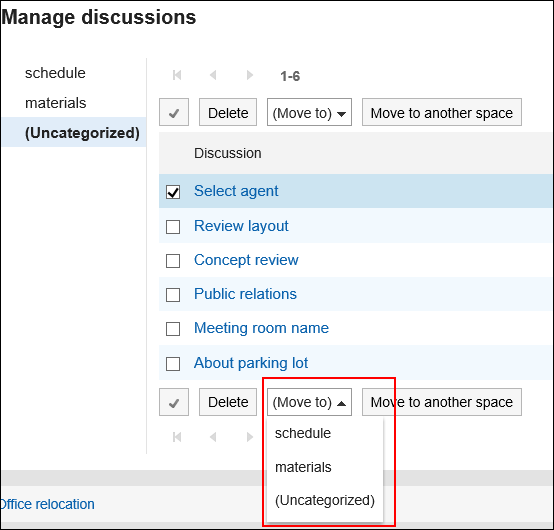Click the top Delete button

point(228,112)
